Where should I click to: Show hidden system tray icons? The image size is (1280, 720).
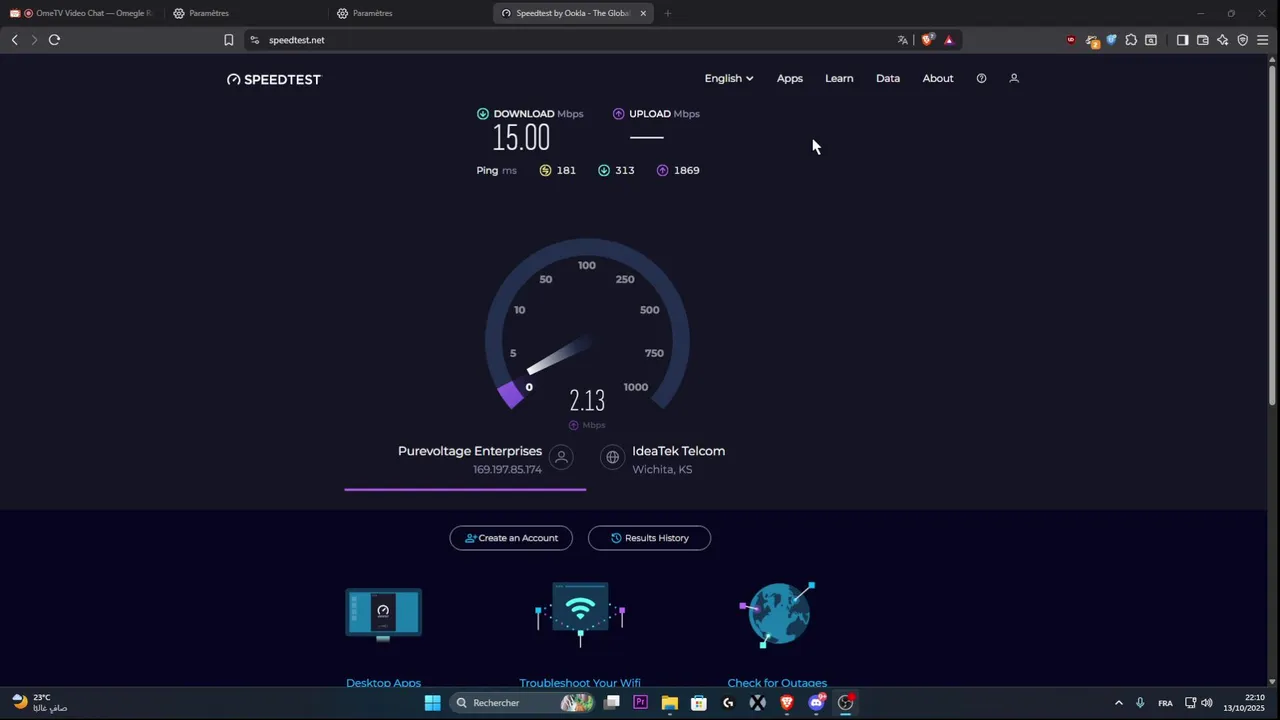(x=1118, y=703)
